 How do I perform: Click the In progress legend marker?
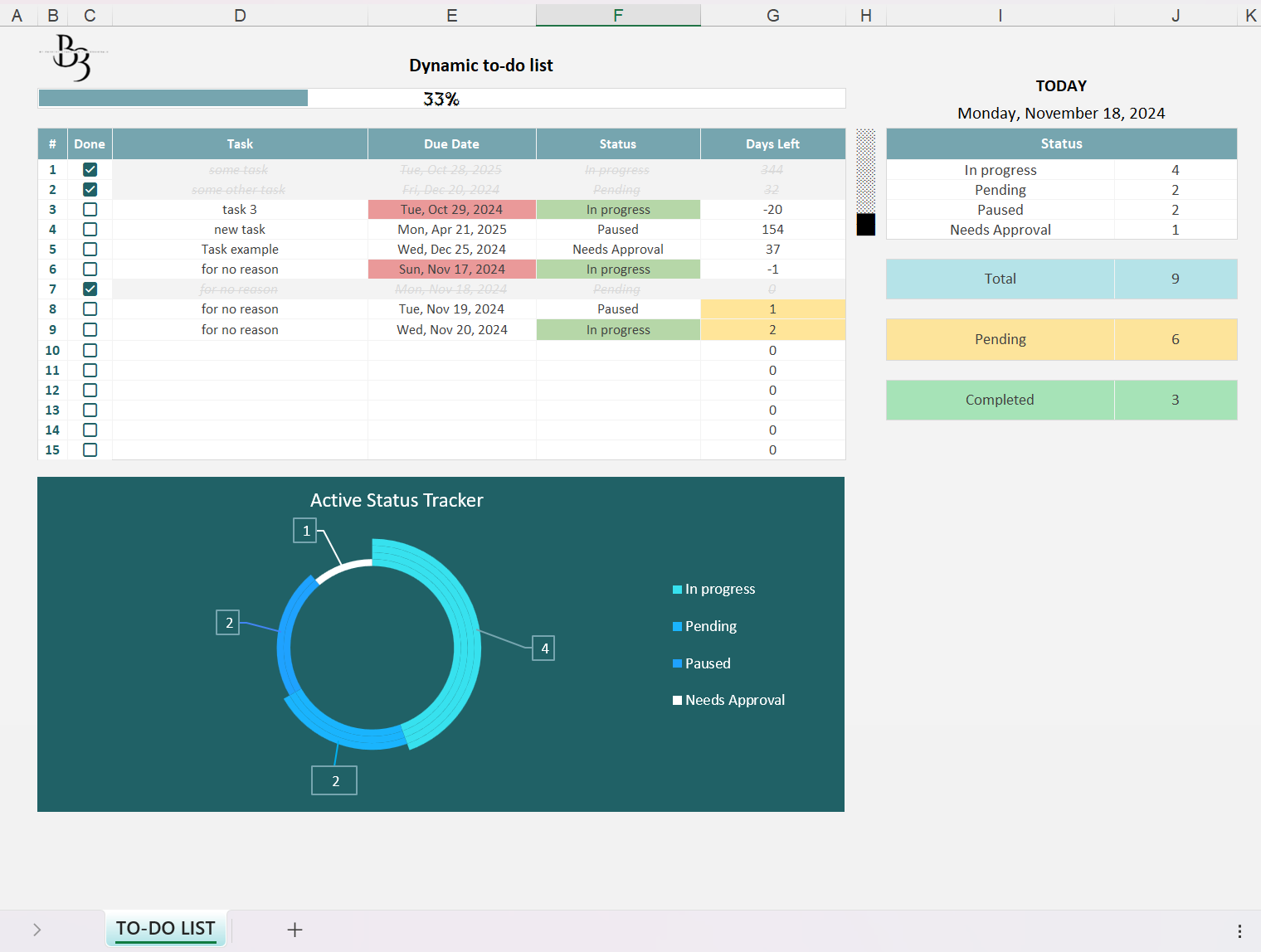click(x=677, y=590)
